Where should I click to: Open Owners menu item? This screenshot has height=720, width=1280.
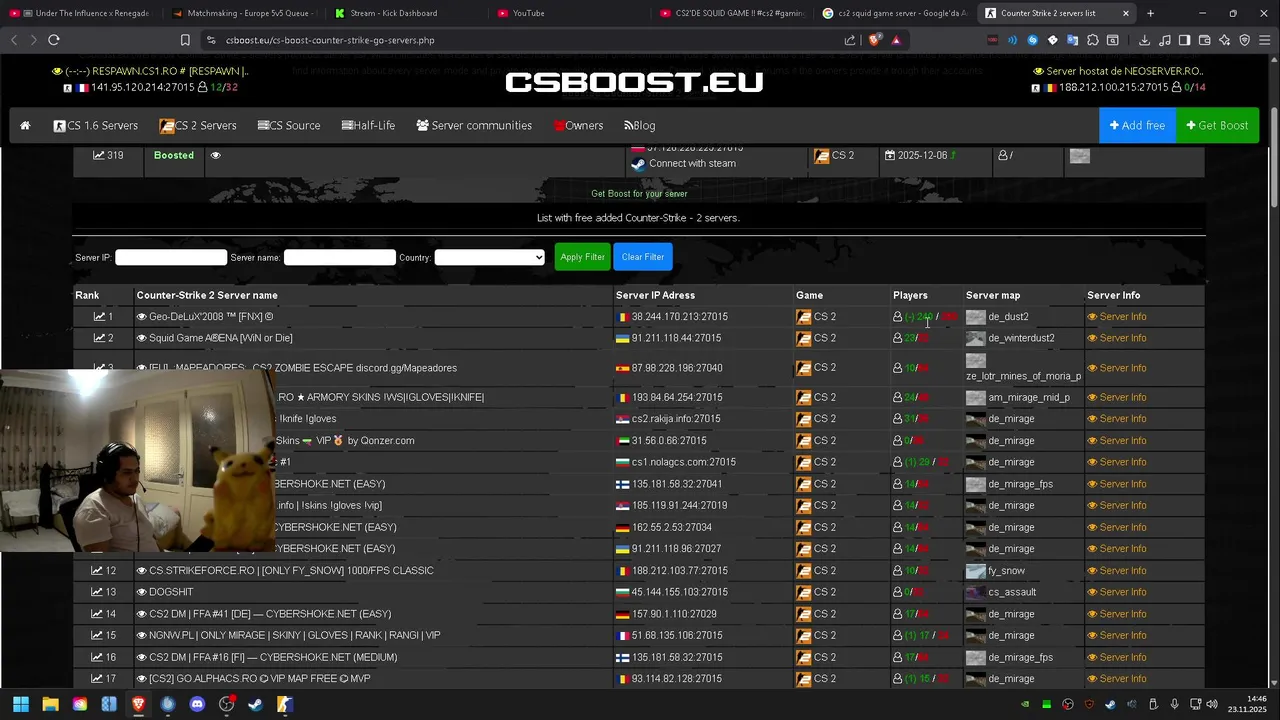click(578, 126)
